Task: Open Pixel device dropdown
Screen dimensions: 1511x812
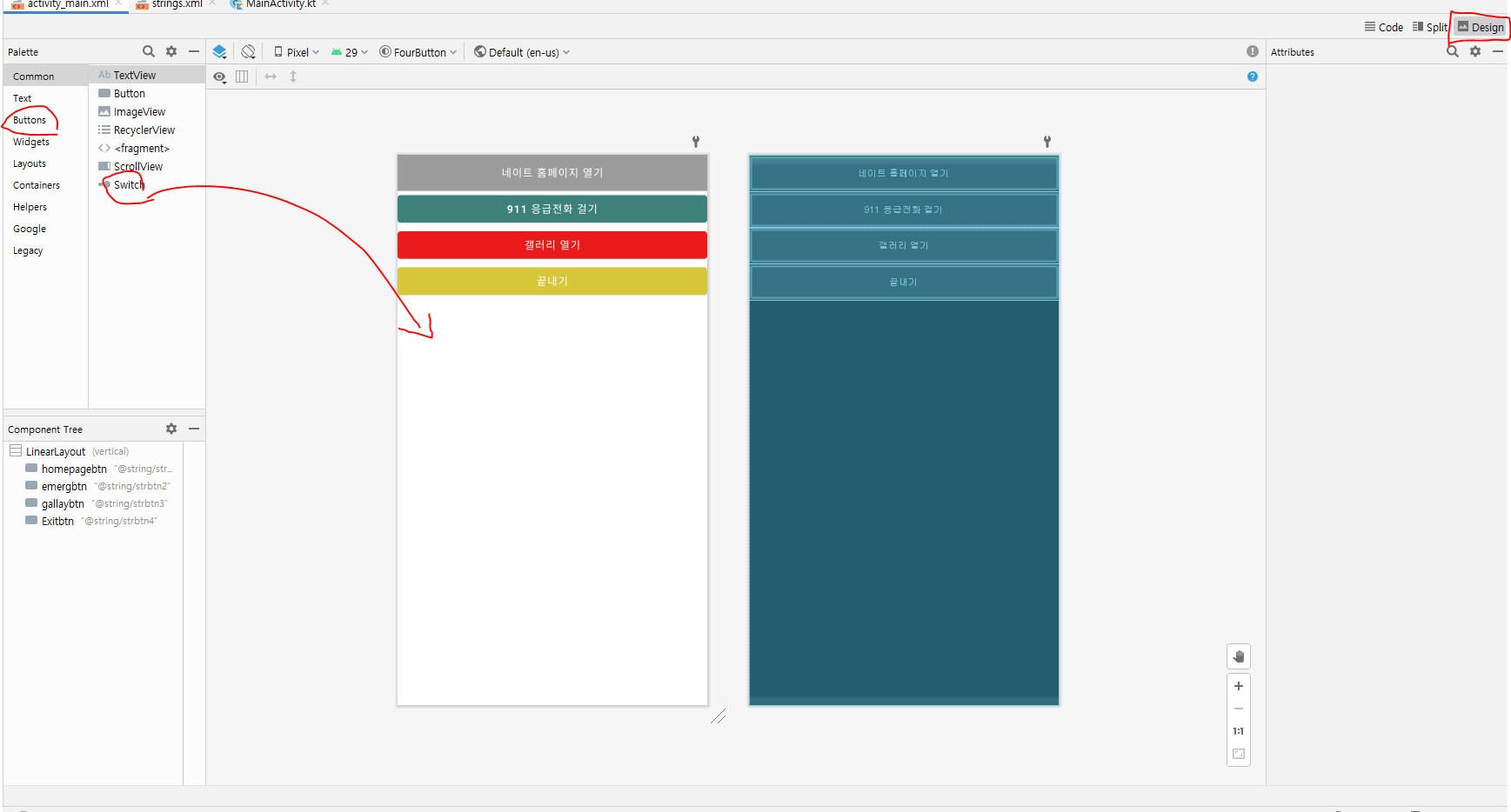Action: (x=297, y=52)
